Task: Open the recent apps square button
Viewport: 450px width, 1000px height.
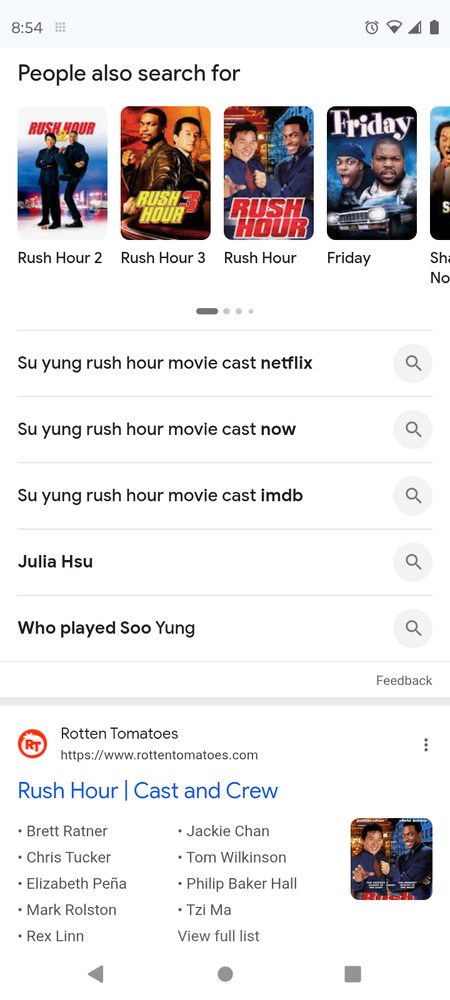Action: [x=352, y=974]
